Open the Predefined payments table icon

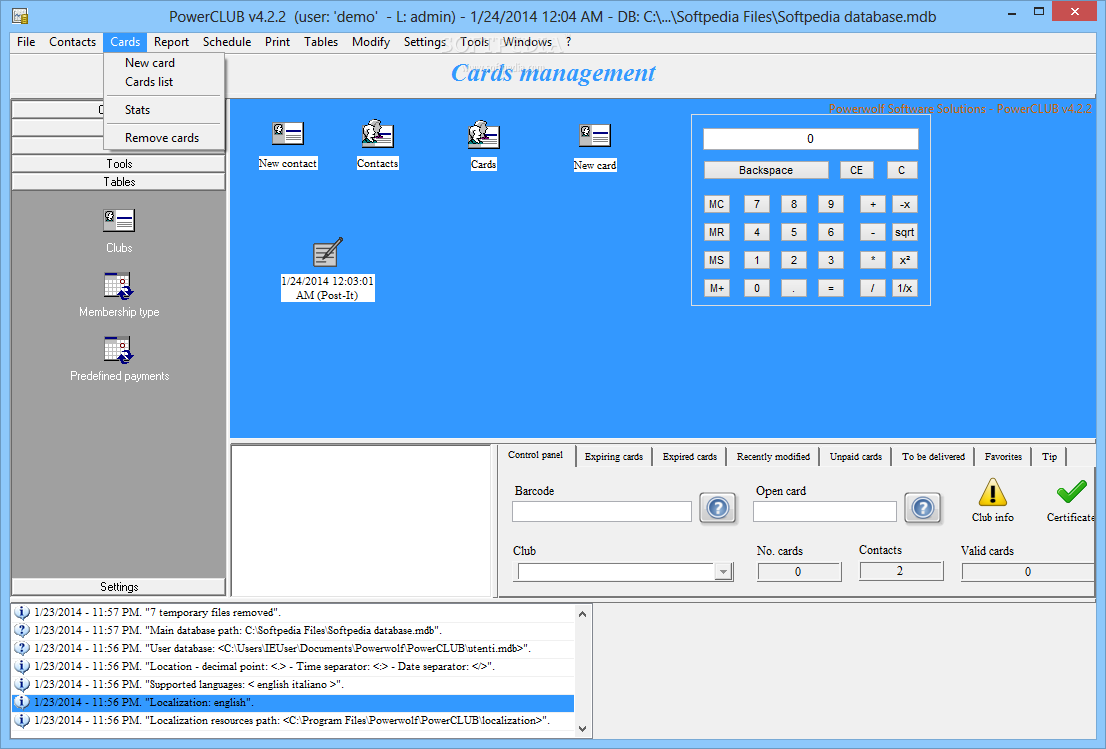(118, 350)
